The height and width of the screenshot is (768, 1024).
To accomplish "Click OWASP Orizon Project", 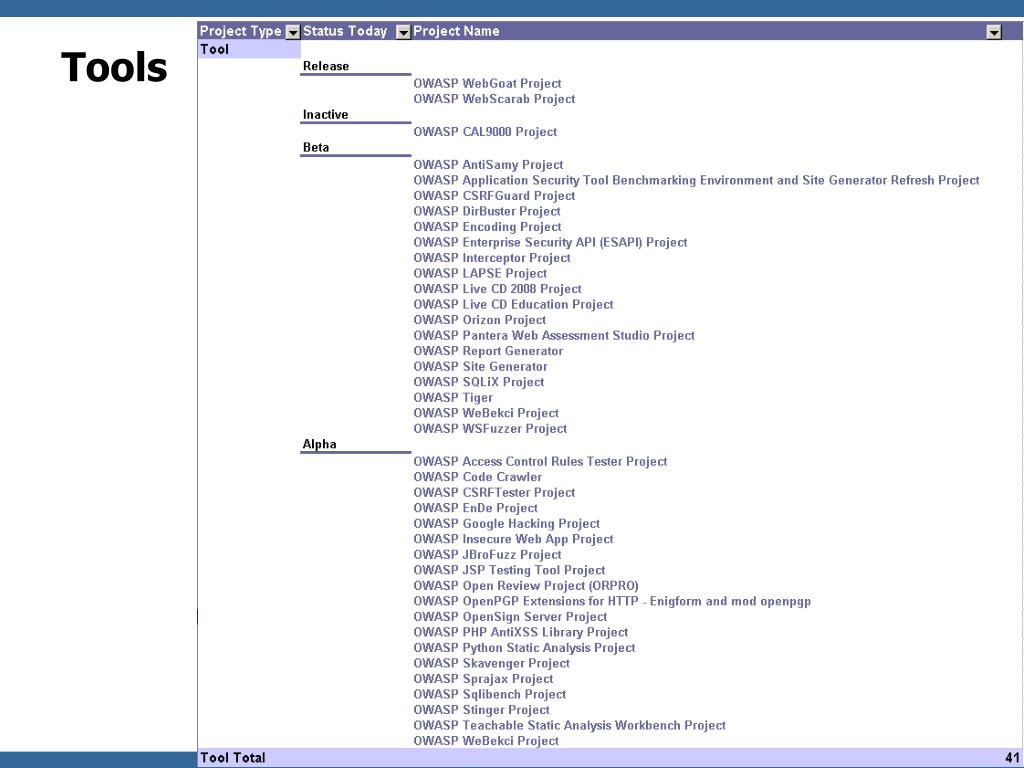I will click(x=479, y=320).
